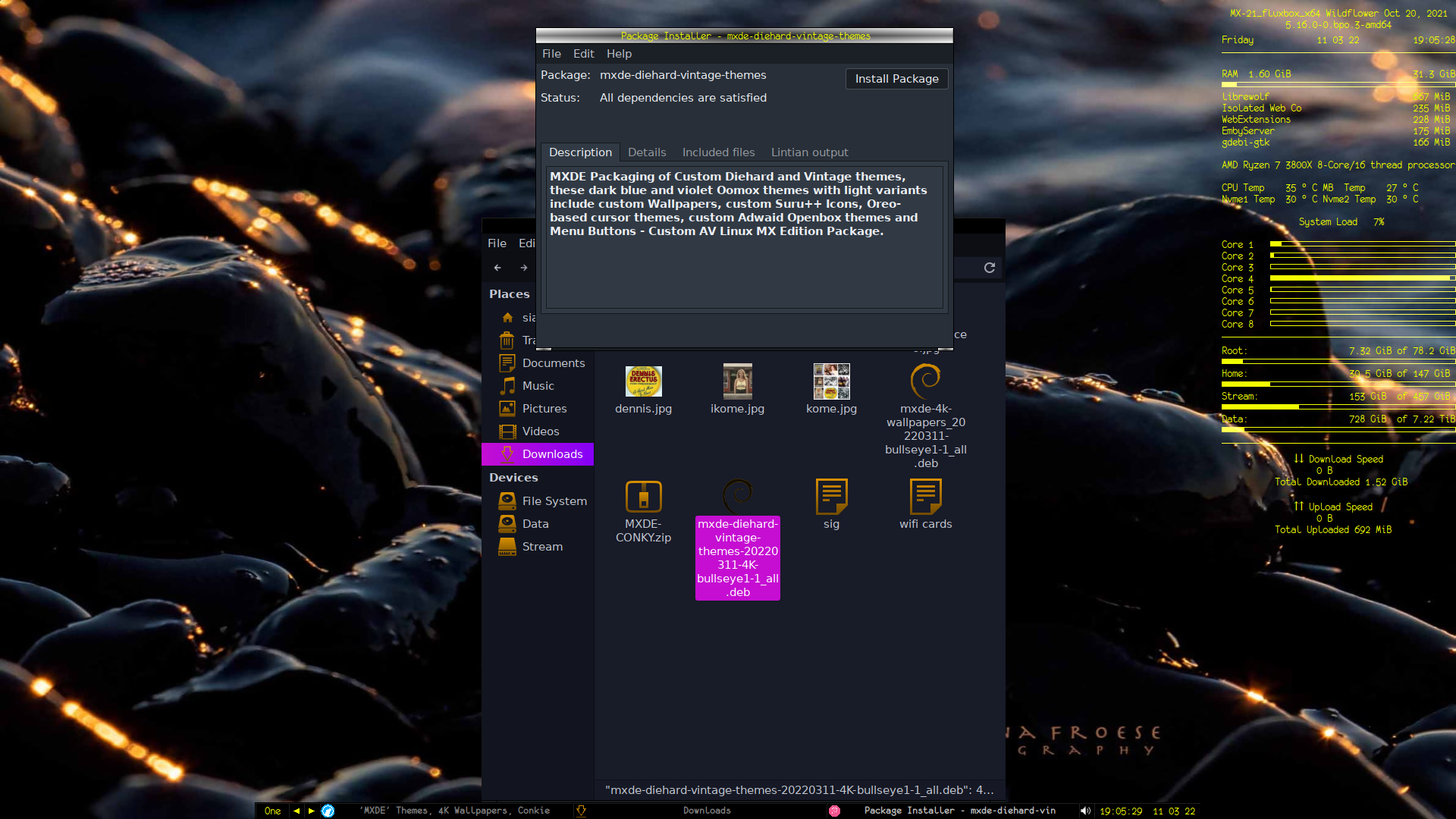This screenshot has height=819, width=1456.
Task: Click the Music note icon in sidebar
Action: 507,386
